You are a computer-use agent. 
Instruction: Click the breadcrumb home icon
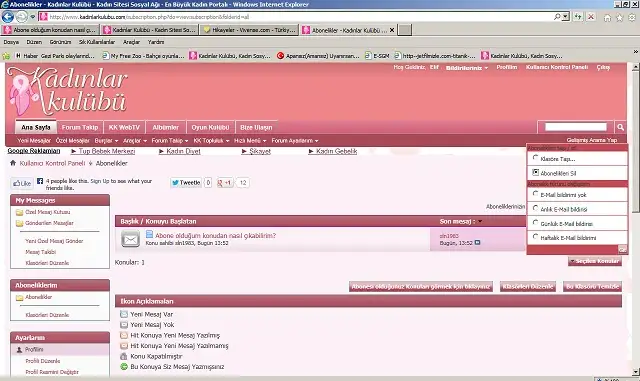coord(13,163)
